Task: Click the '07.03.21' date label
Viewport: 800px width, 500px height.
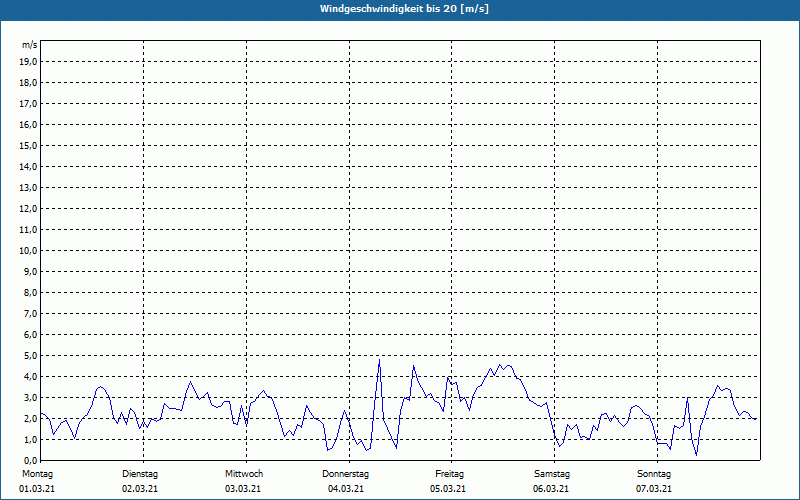Action: coord(654,489)
